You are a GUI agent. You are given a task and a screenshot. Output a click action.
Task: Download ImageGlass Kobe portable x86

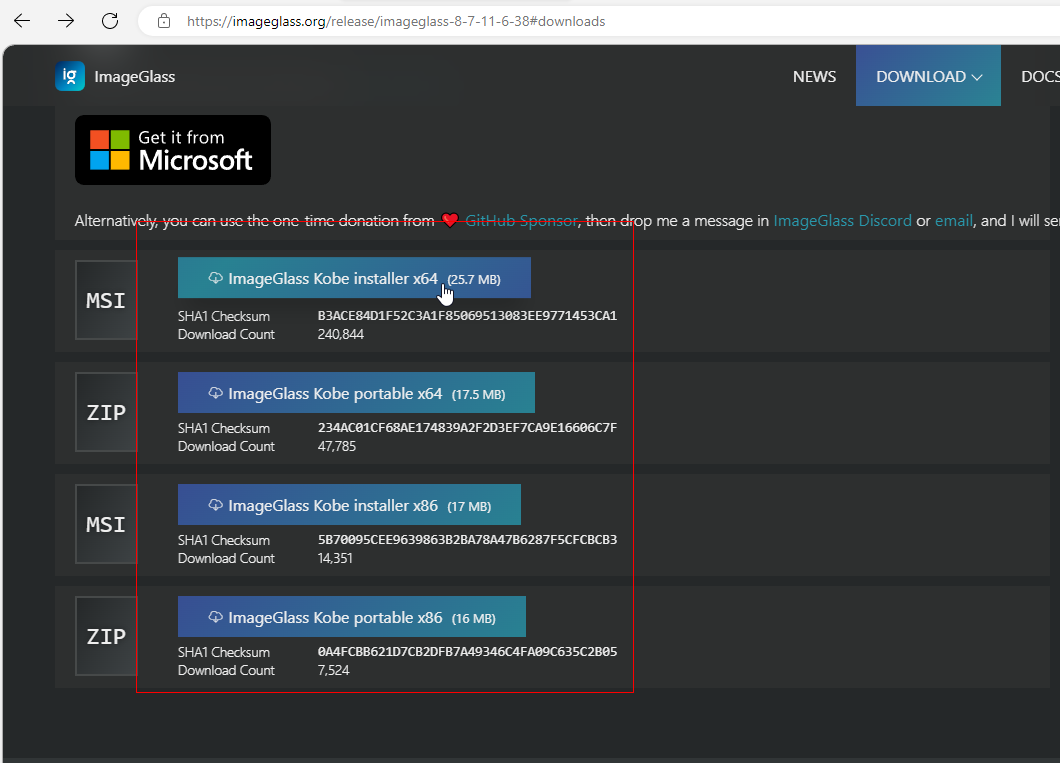pyautogui.click(x=351, y=617)
